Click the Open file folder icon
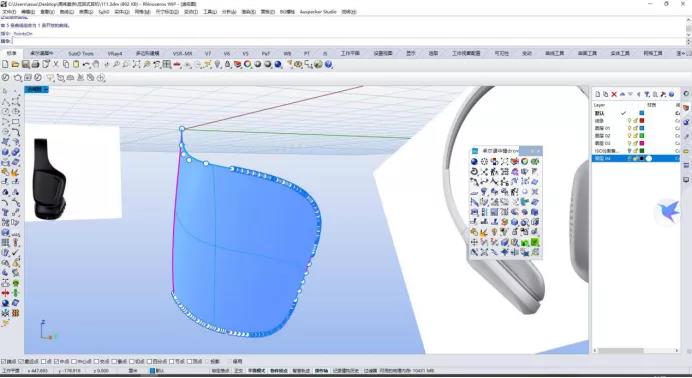This screenshot has height=378, width=692. pyautogui.click(x=15, y=64)
